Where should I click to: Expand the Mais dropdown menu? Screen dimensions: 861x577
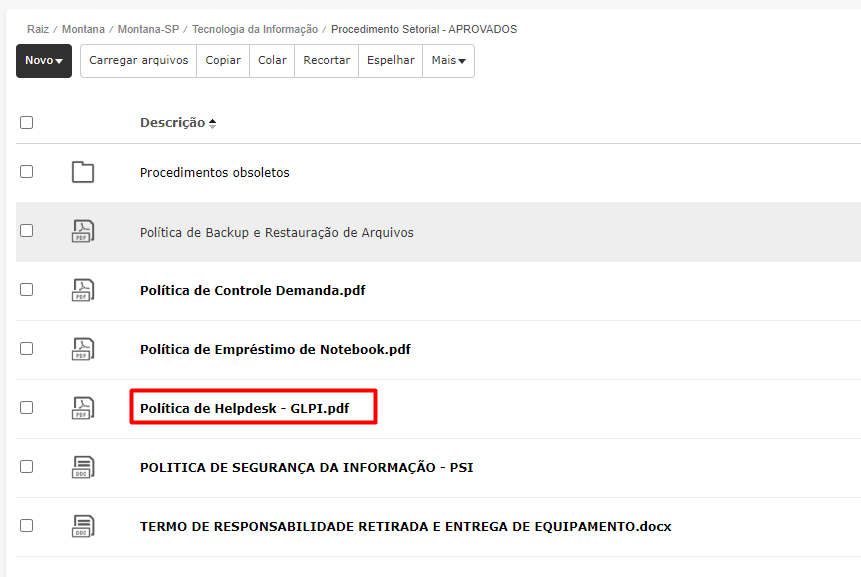point(448,61)
